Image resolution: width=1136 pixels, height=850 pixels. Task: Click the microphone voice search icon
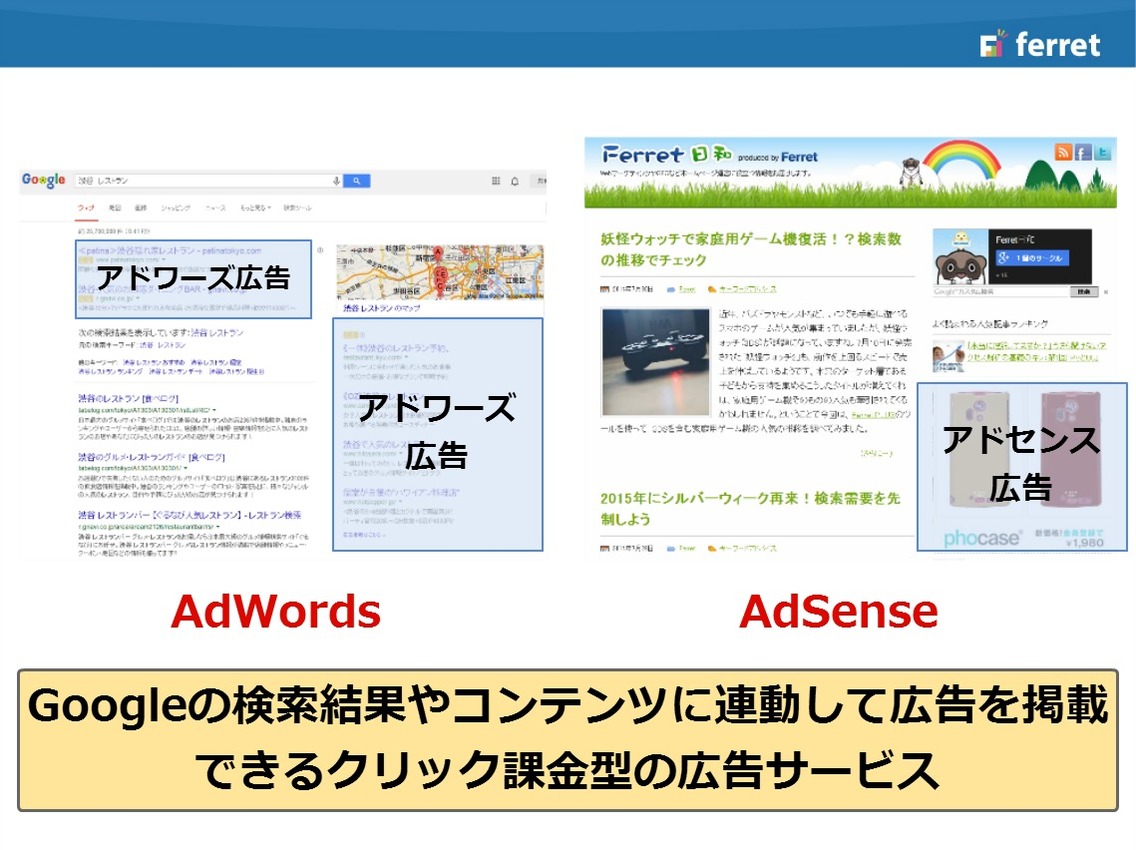coord(336,180)
